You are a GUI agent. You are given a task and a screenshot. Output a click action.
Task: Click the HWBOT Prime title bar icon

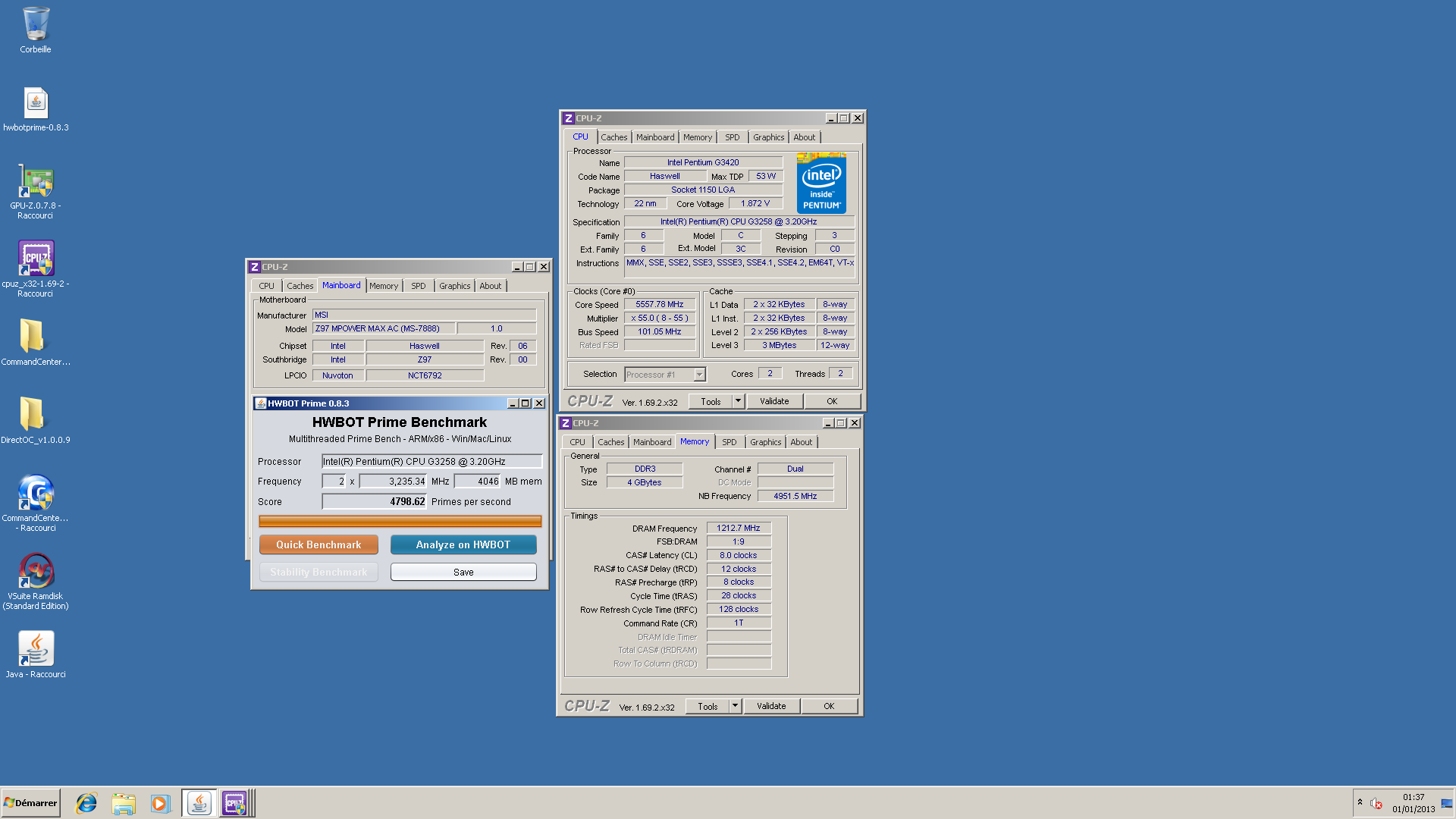tap(261, 403)
